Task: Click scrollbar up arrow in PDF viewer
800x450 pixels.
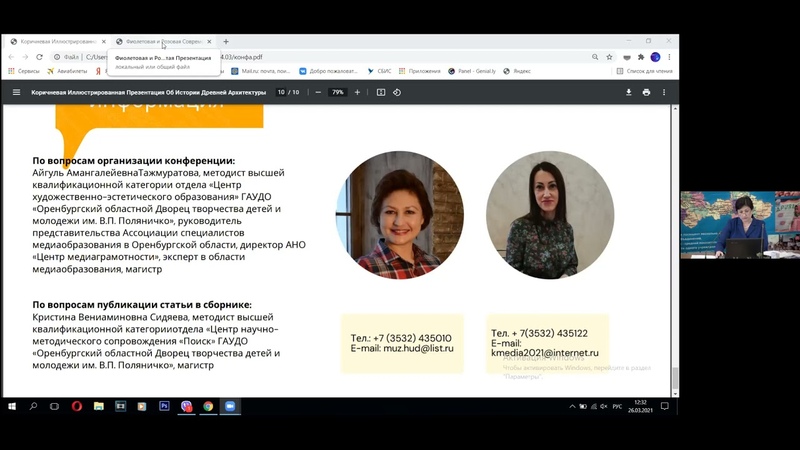Action: 675,108
